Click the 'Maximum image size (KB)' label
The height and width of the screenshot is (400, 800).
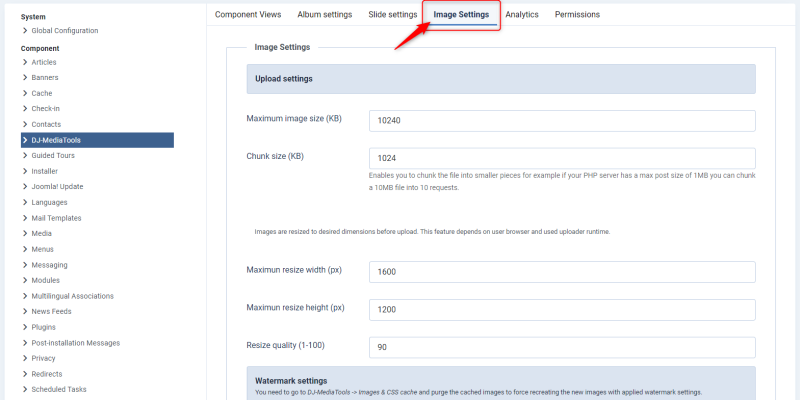click(294, 119)
